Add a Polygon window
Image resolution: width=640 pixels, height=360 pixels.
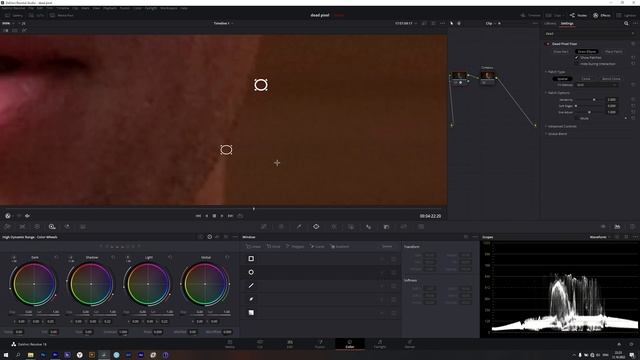click(295, 246)
